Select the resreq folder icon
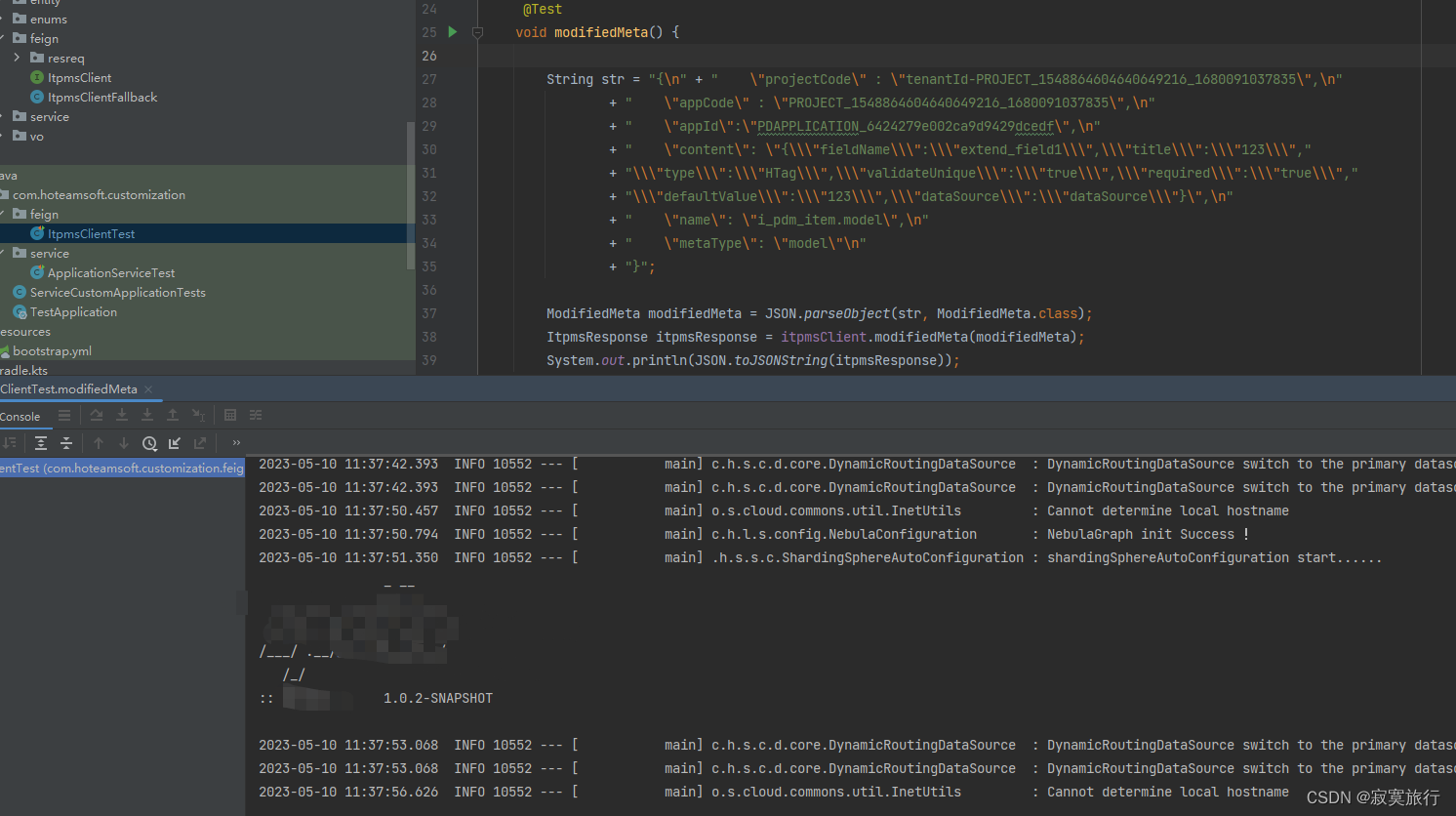 point(37,58)
